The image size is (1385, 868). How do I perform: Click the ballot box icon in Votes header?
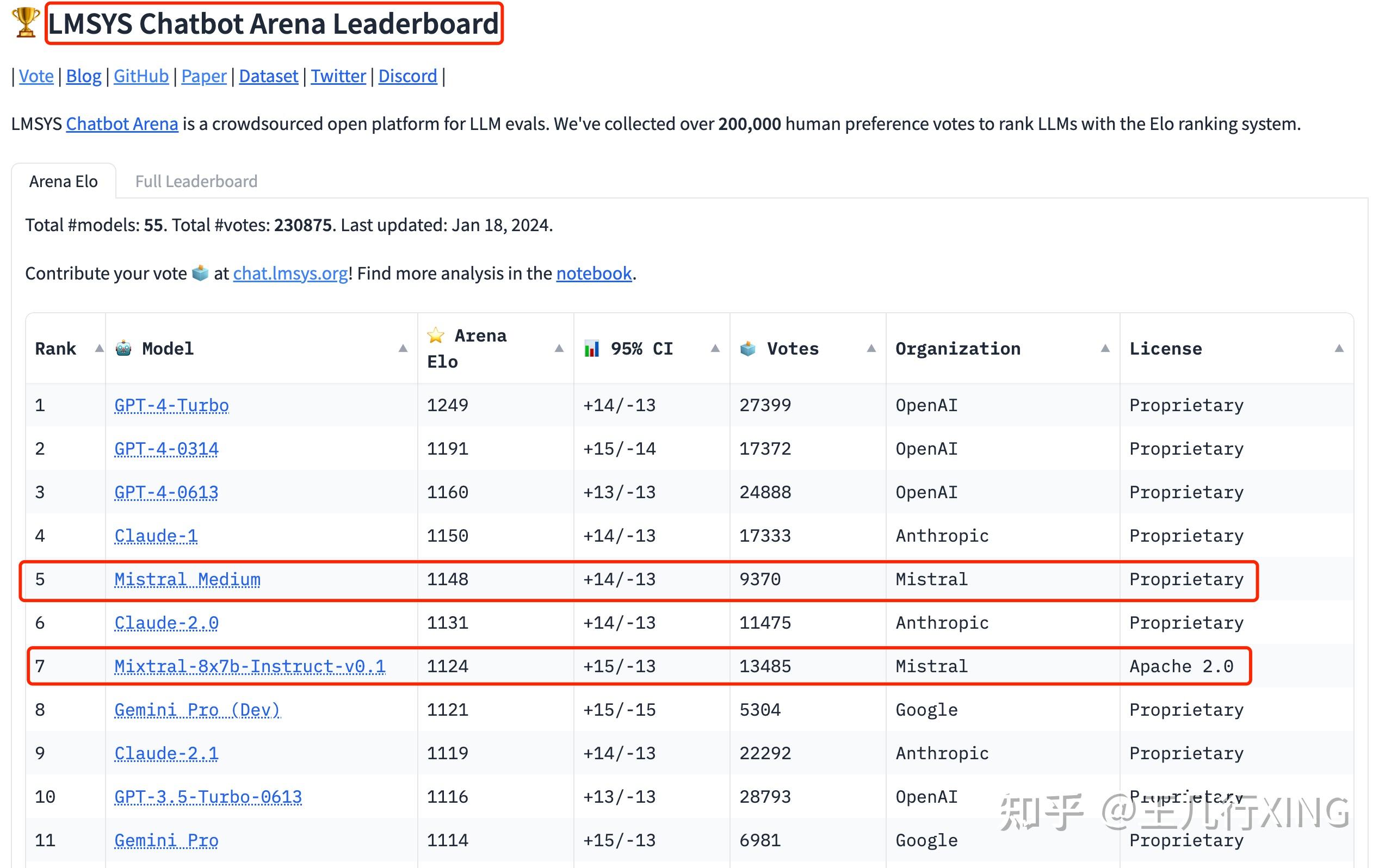tap(747, 349)
